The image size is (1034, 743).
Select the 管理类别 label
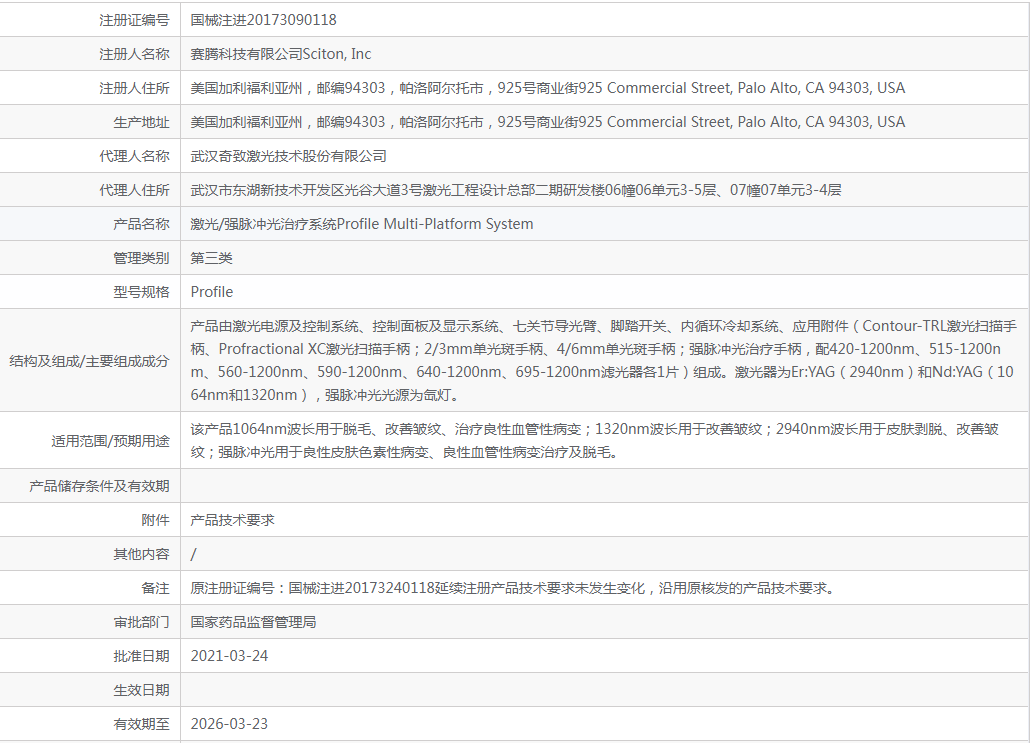[141, 258]
